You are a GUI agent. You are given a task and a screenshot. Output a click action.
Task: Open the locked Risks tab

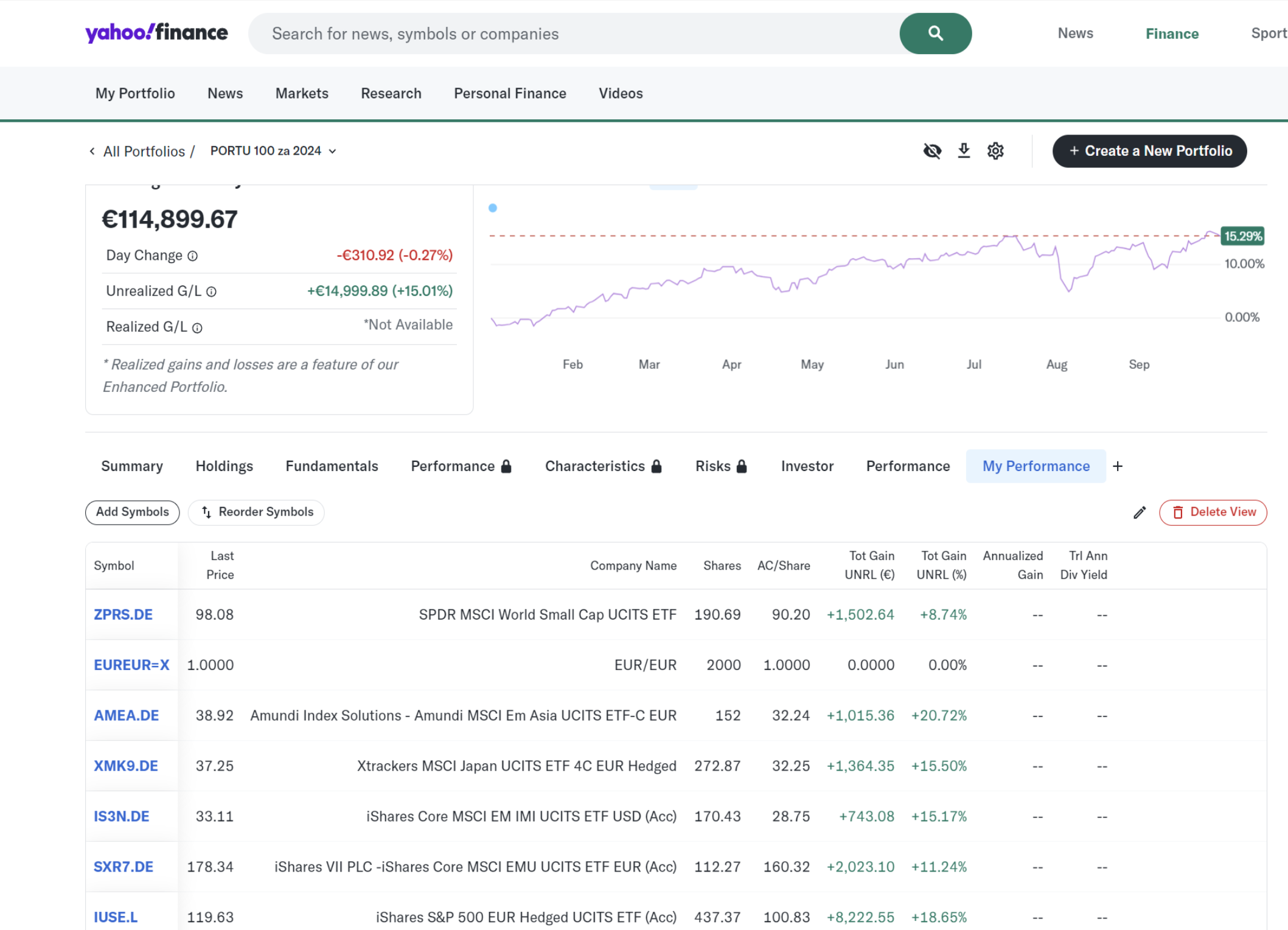pos(720,466)
